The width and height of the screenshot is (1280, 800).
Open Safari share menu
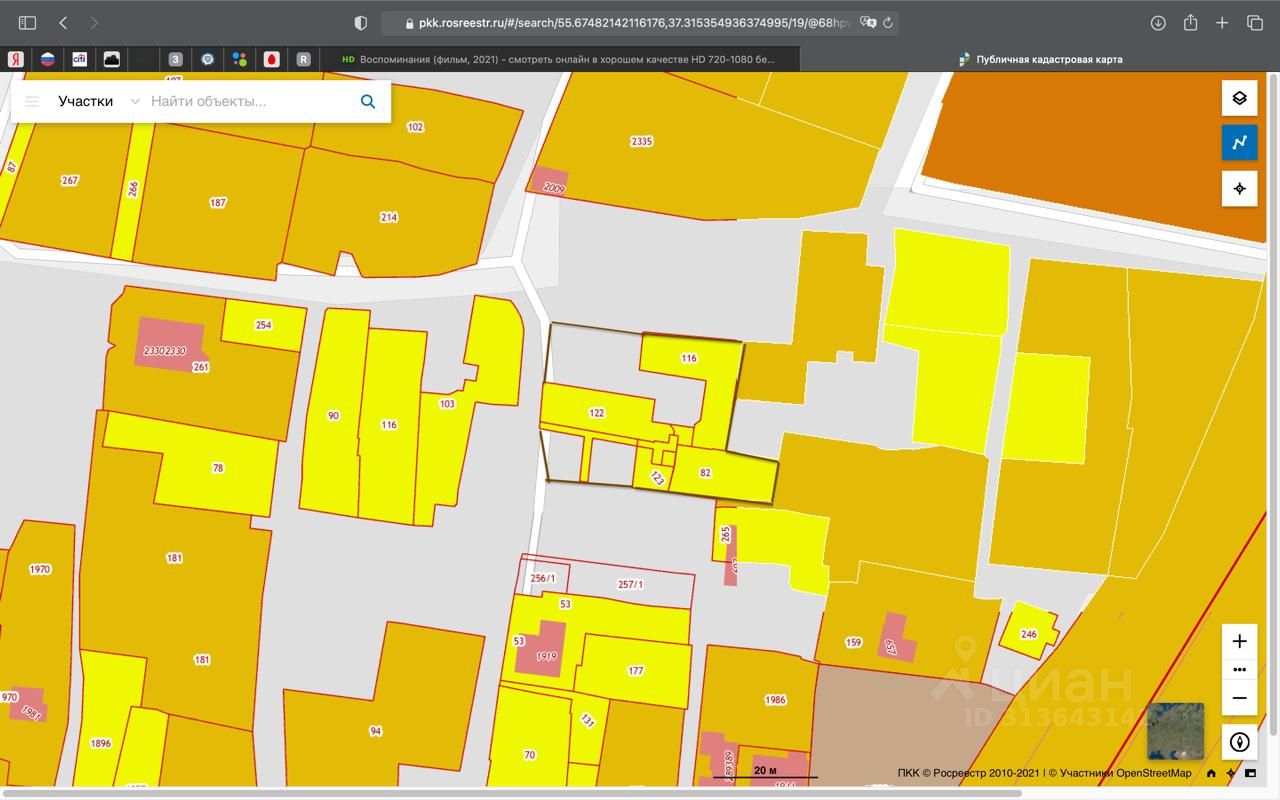(1190, 22)
